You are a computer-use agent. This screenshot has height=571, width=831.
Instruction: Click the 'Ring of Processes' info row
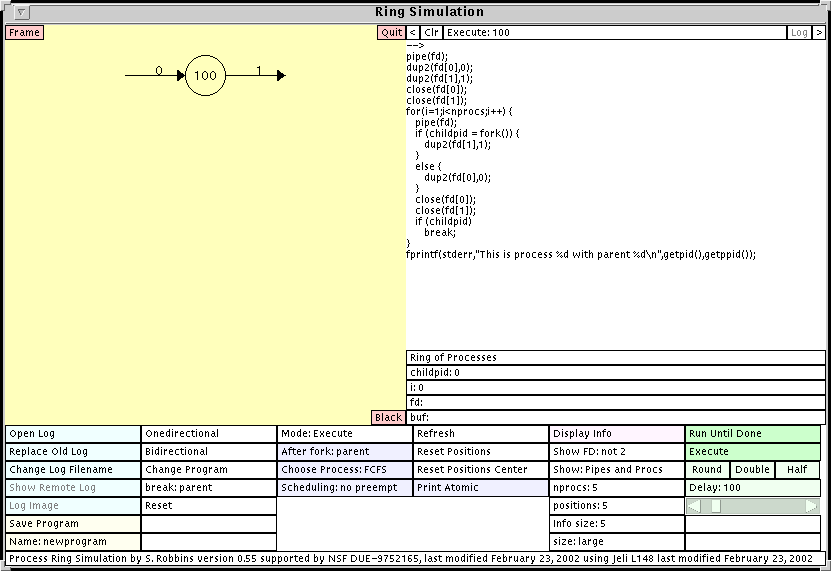[x=616, y=358]
